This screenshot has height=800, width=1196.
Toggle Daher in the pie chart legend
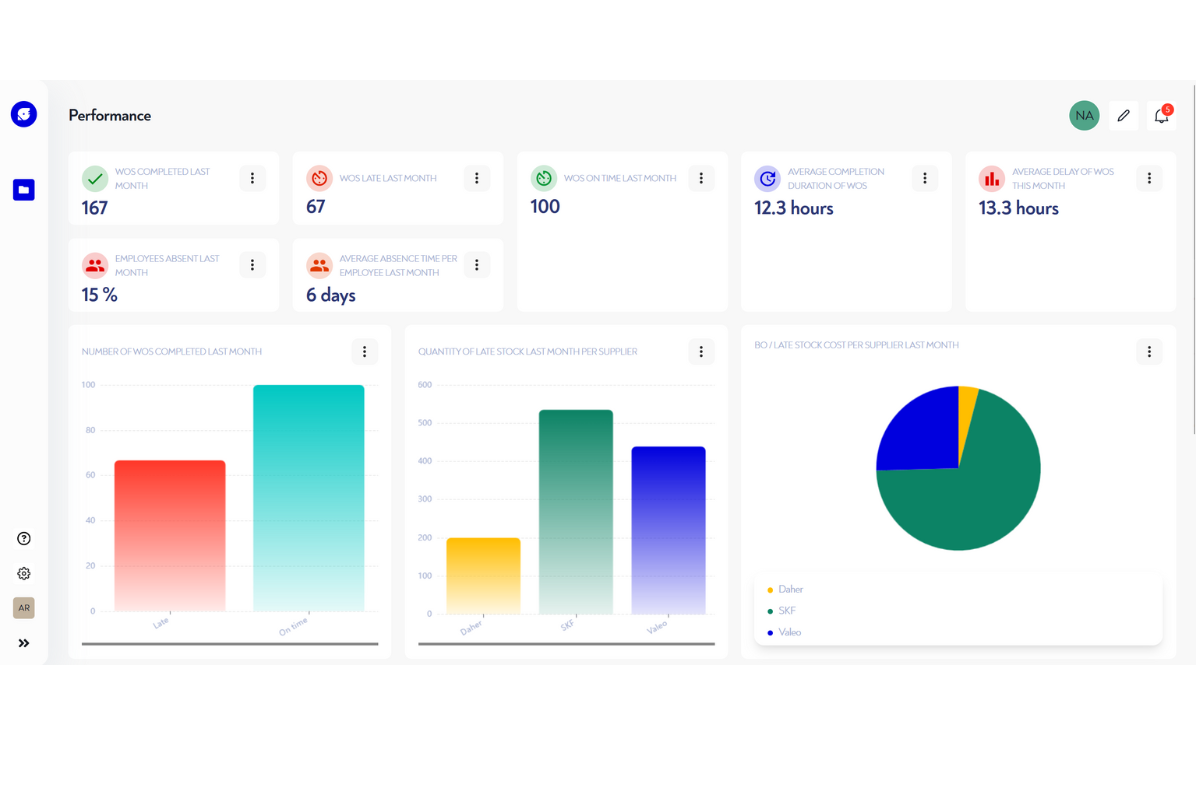coord(790,589)
